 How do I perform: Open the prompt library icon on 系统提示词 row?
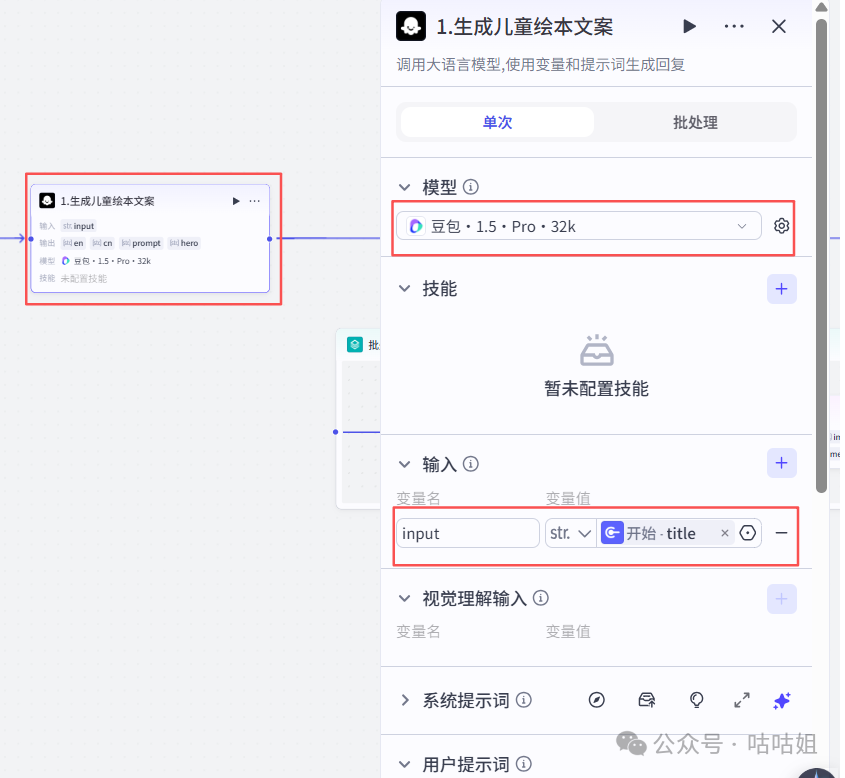(646, 700)
